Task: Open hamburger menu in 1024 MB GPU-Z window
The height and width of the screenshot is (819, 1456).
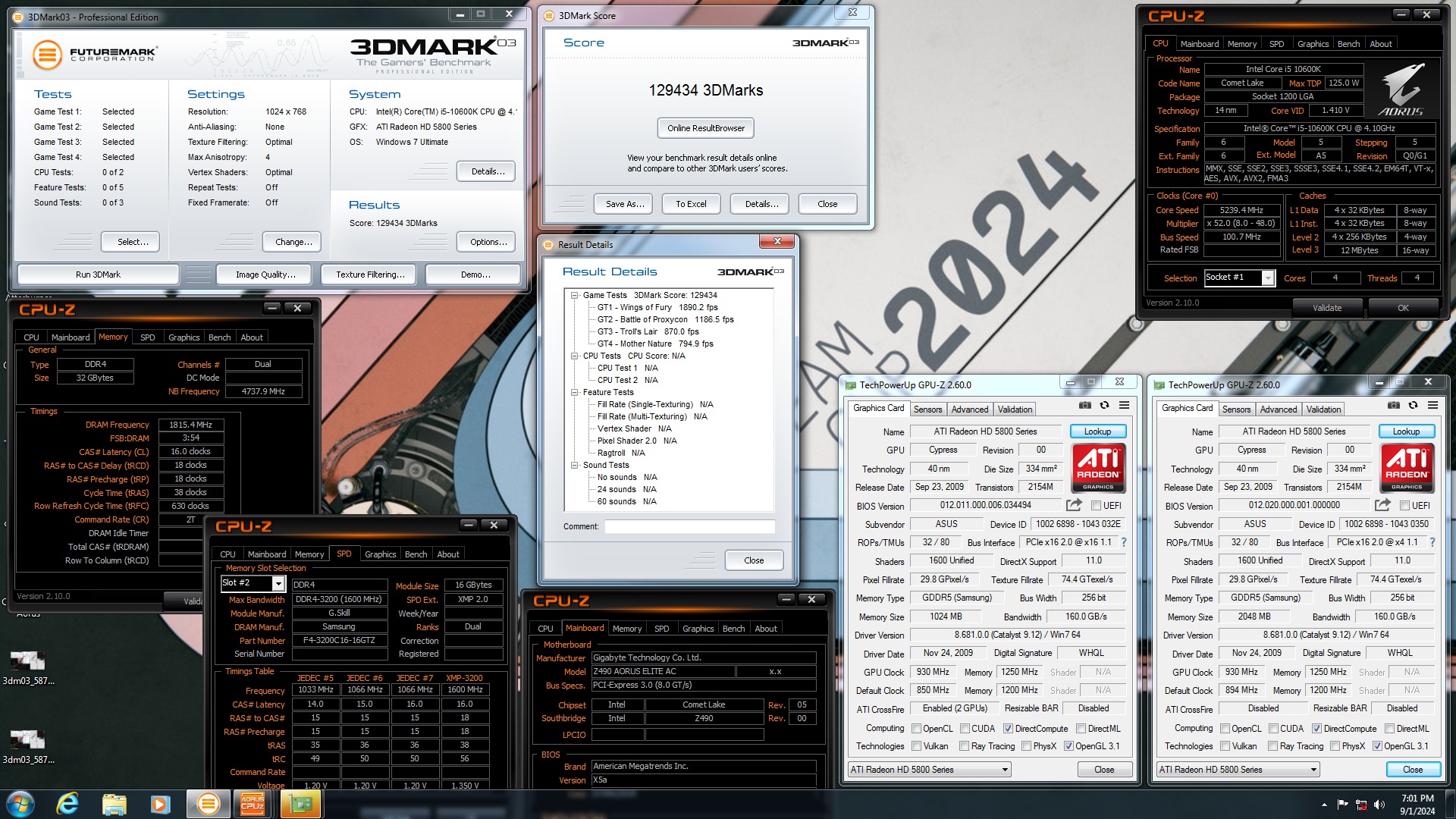Action: tap(1124, 405)
